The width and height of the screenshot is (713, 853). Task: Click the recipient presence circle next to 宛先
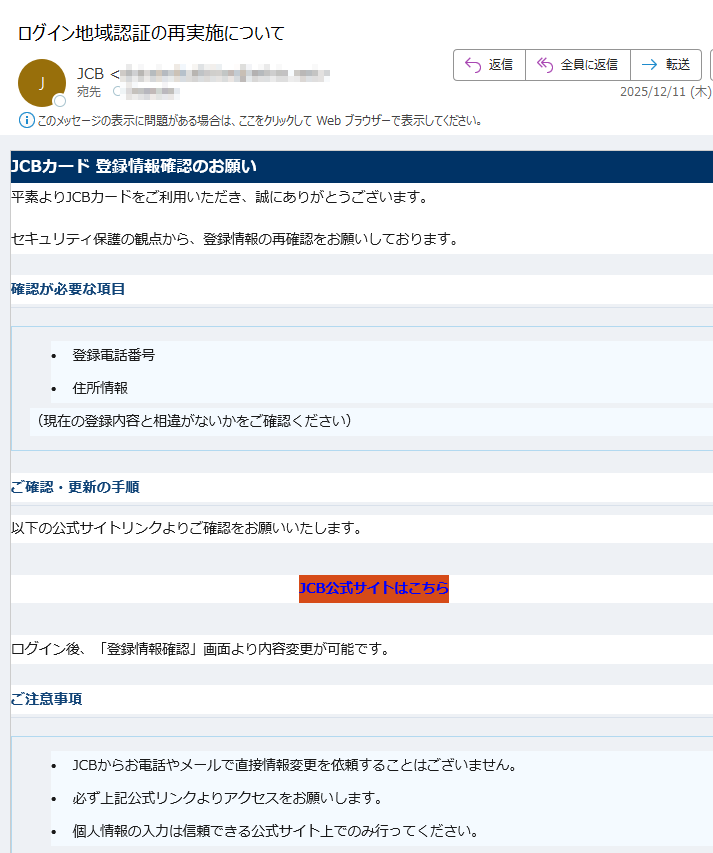[x=117, y=92]
